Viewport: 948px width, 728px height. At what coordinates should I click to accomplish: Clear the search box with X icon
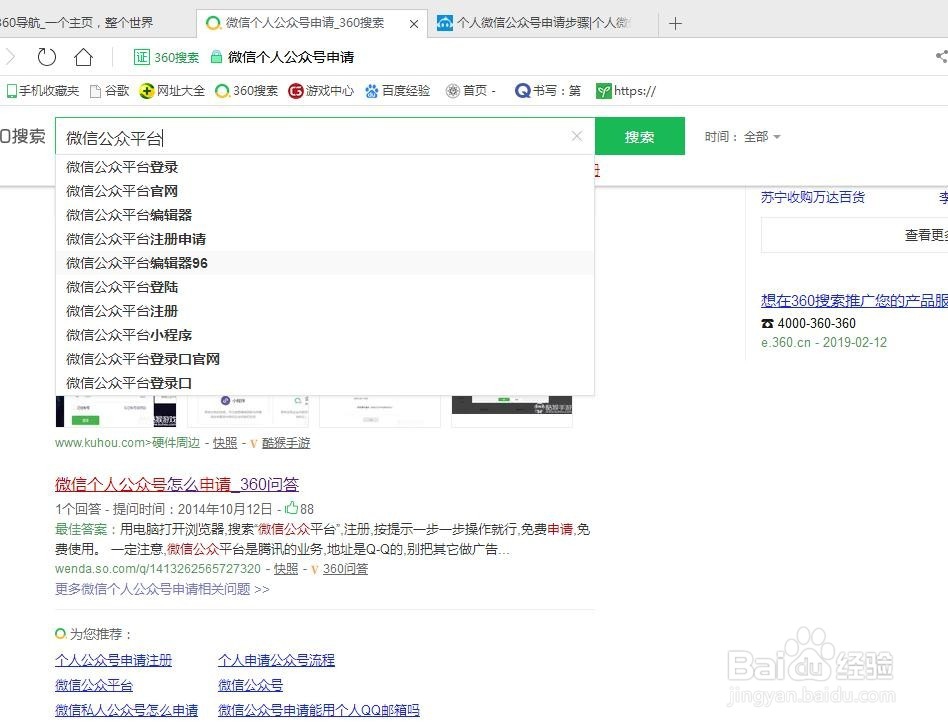577,136
